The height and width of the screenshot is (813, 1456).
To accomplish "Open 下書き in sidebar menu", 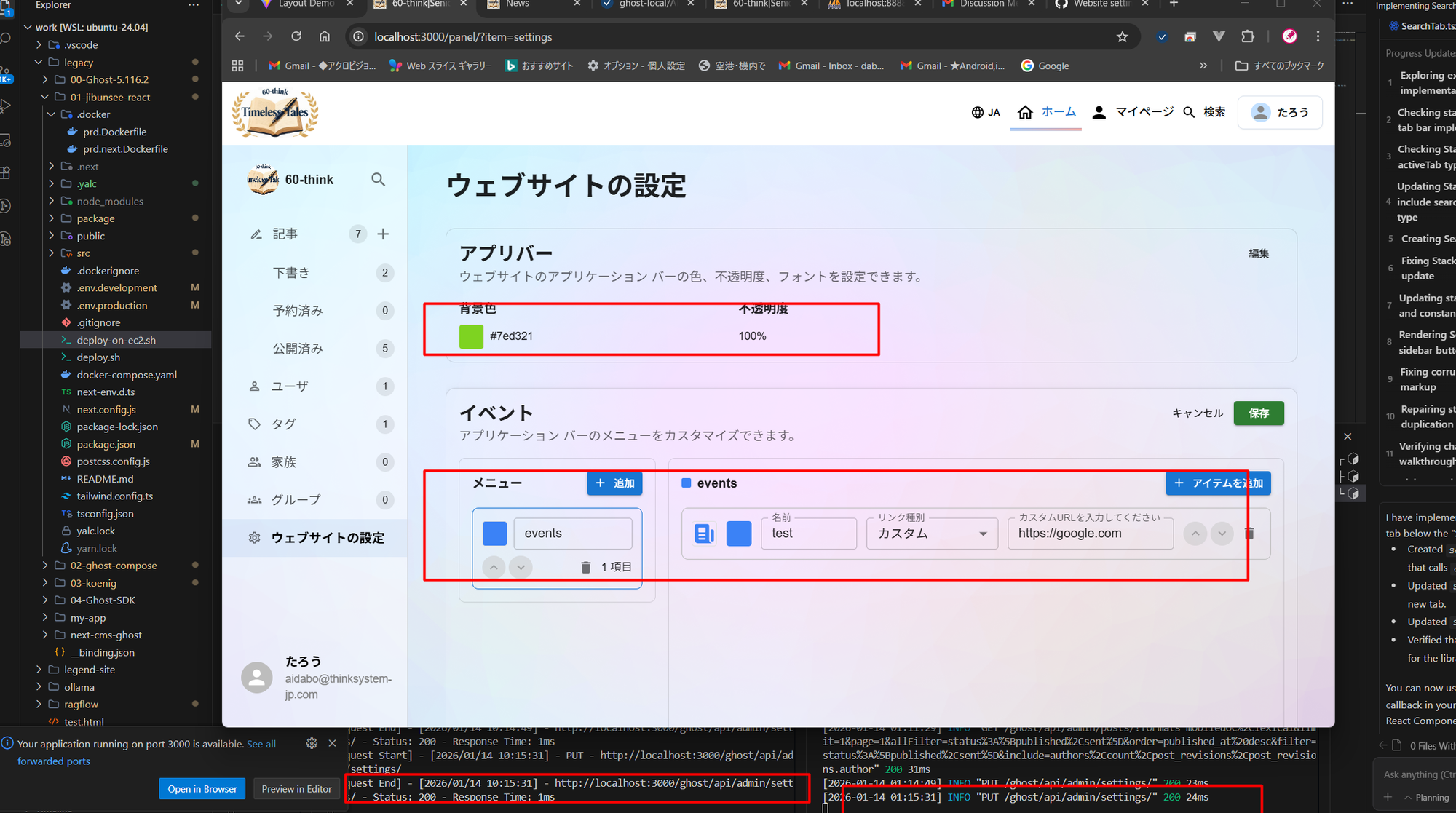I will (x=291, y=273).
